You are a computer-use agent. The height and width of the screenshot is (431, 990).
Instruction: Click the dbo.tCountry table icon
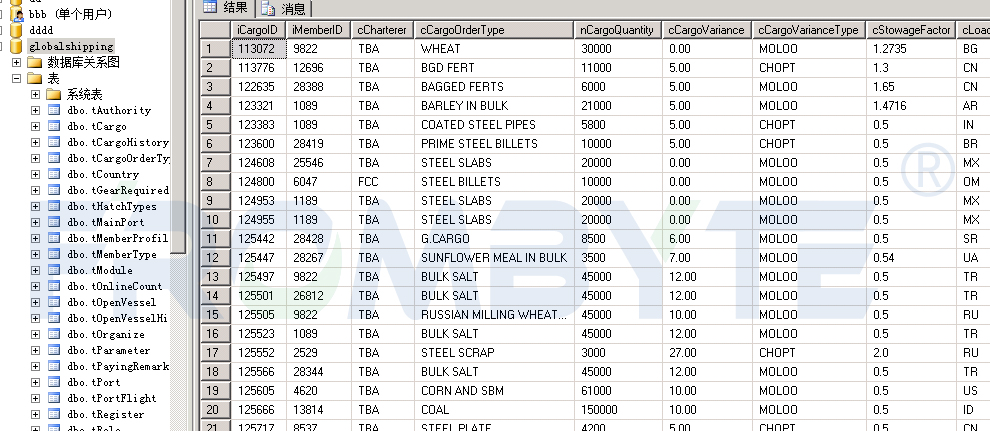(x=54, y=175)
